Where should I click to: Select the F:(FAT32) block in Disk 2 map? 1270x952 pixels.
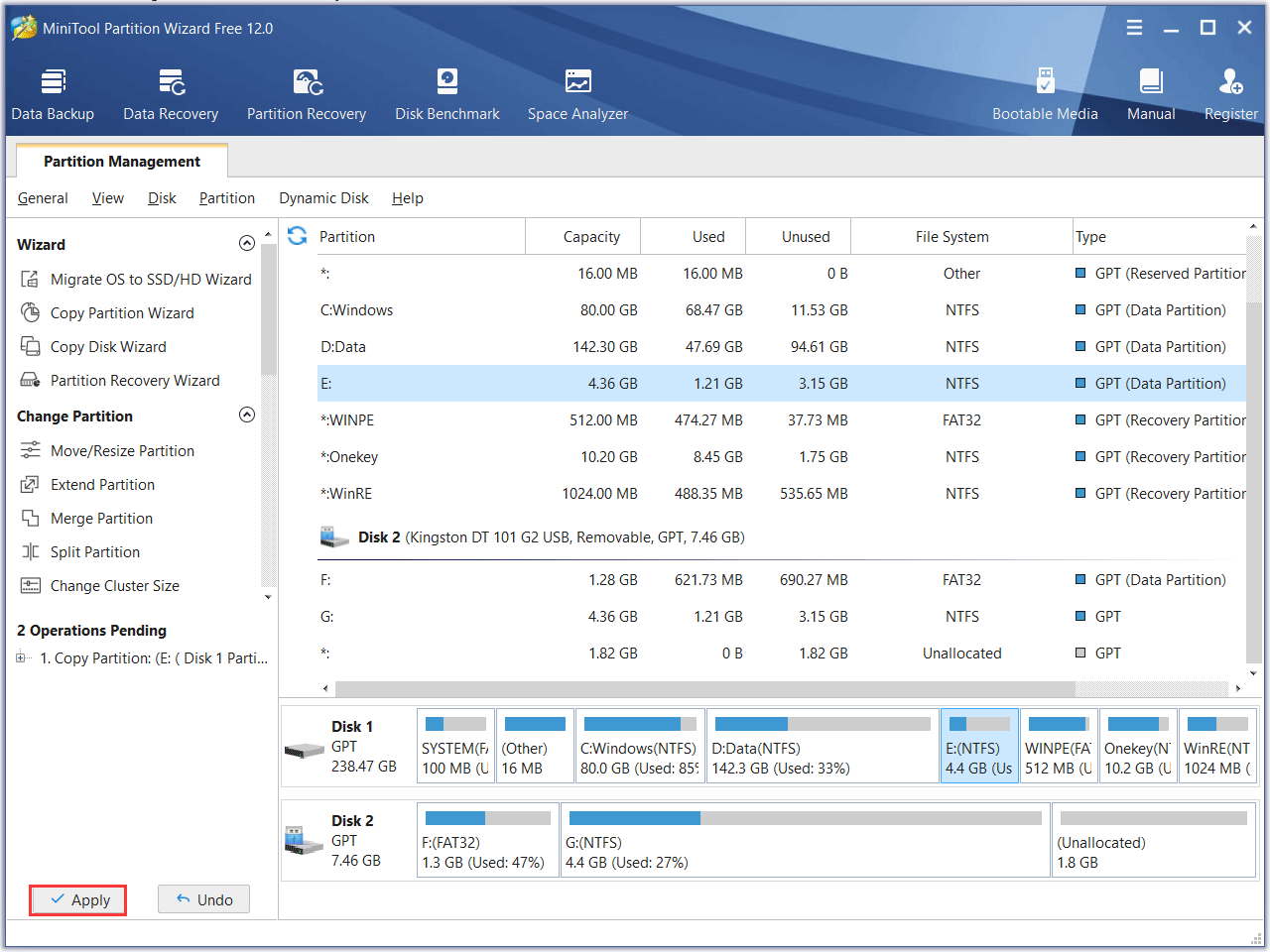click(x=488, y=840)
